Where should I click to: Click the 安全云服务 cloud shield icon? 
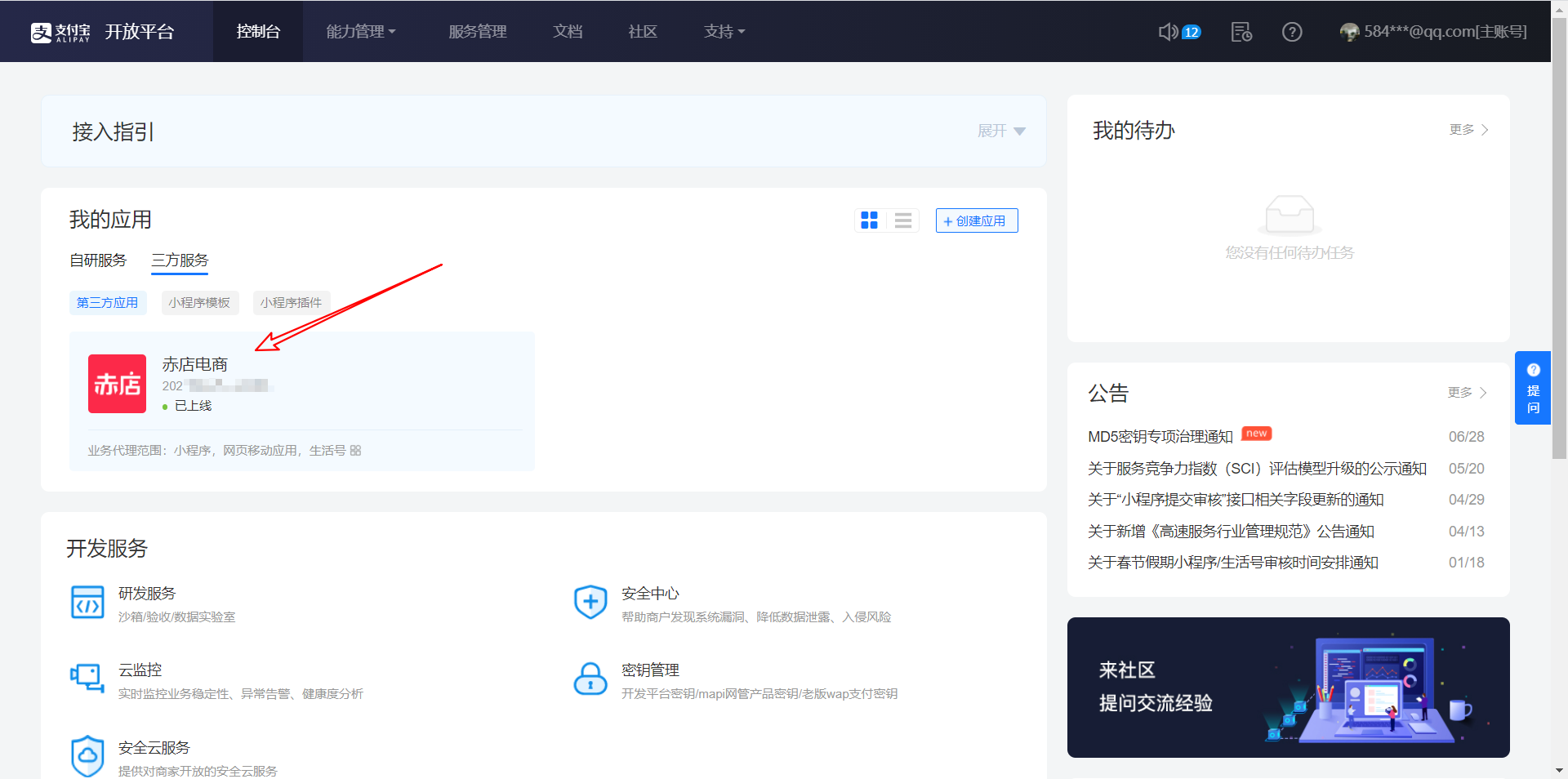[87, 756]
